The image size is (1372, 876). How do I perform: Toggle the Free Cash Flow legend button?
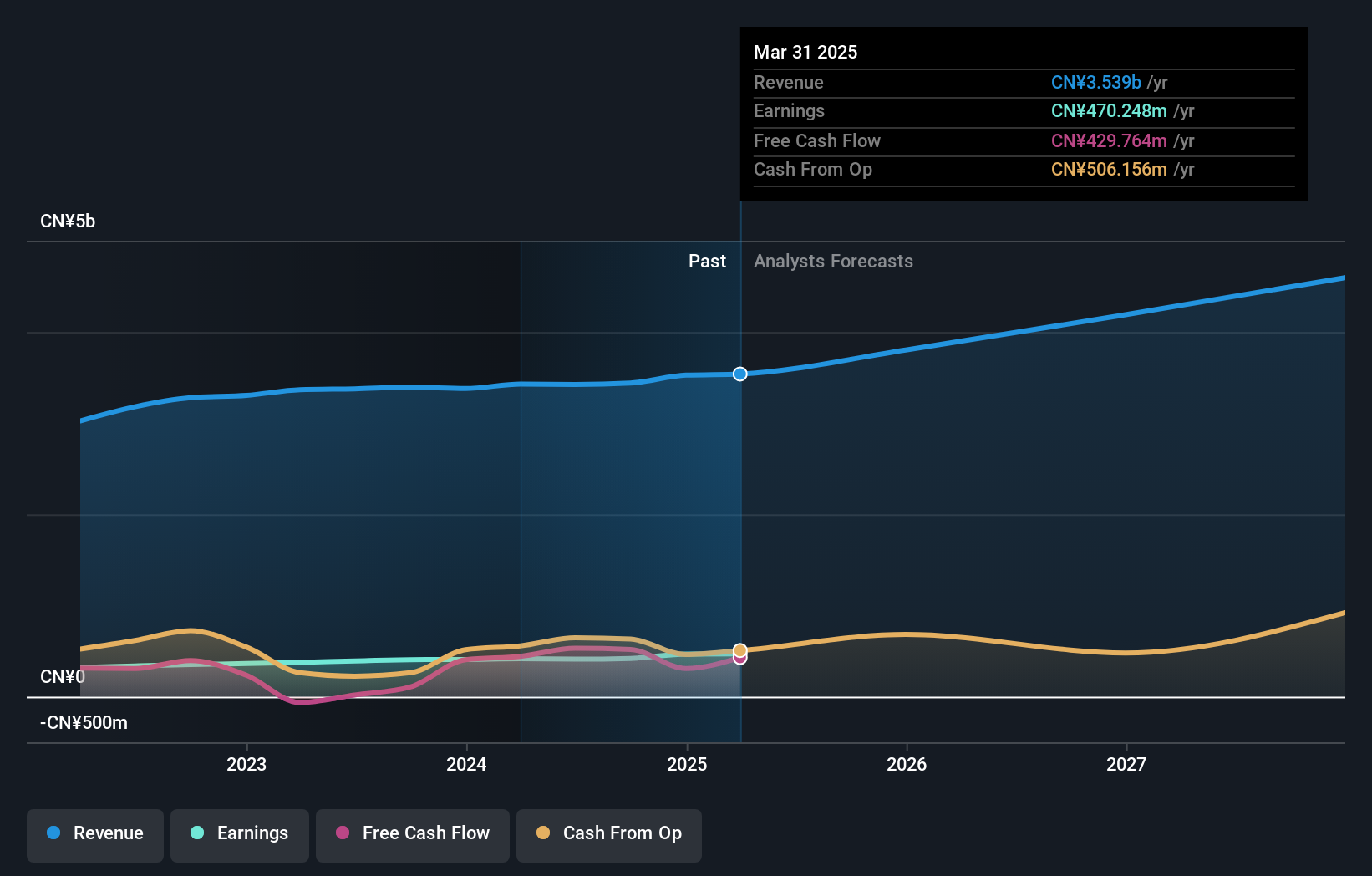pyautogui.click(x=413, y=835)
